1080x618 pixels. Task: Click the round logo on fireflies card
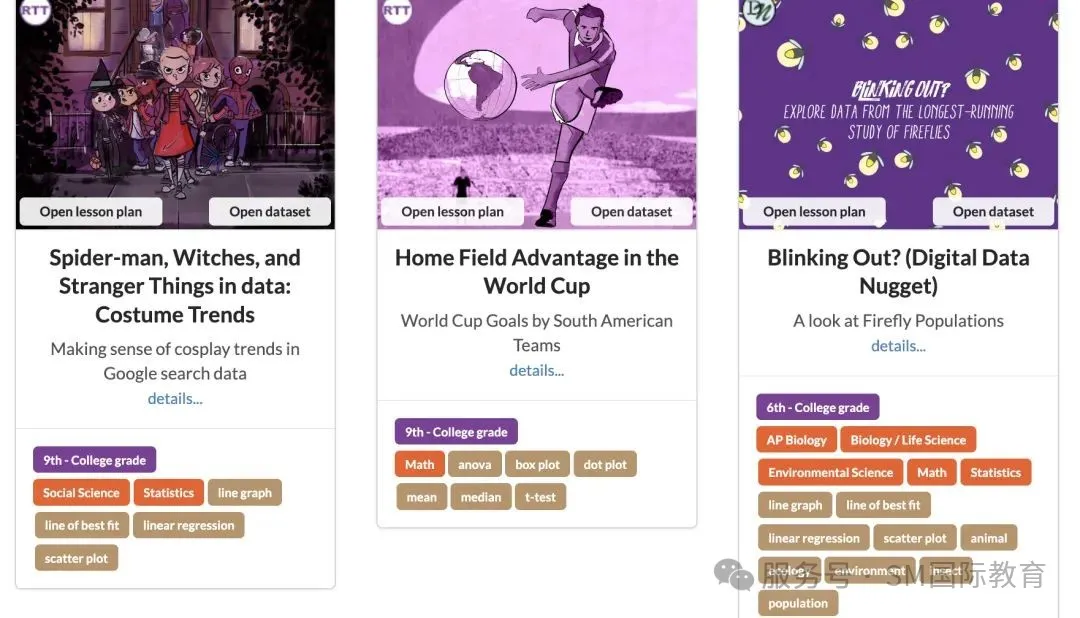tap(756, 10)
